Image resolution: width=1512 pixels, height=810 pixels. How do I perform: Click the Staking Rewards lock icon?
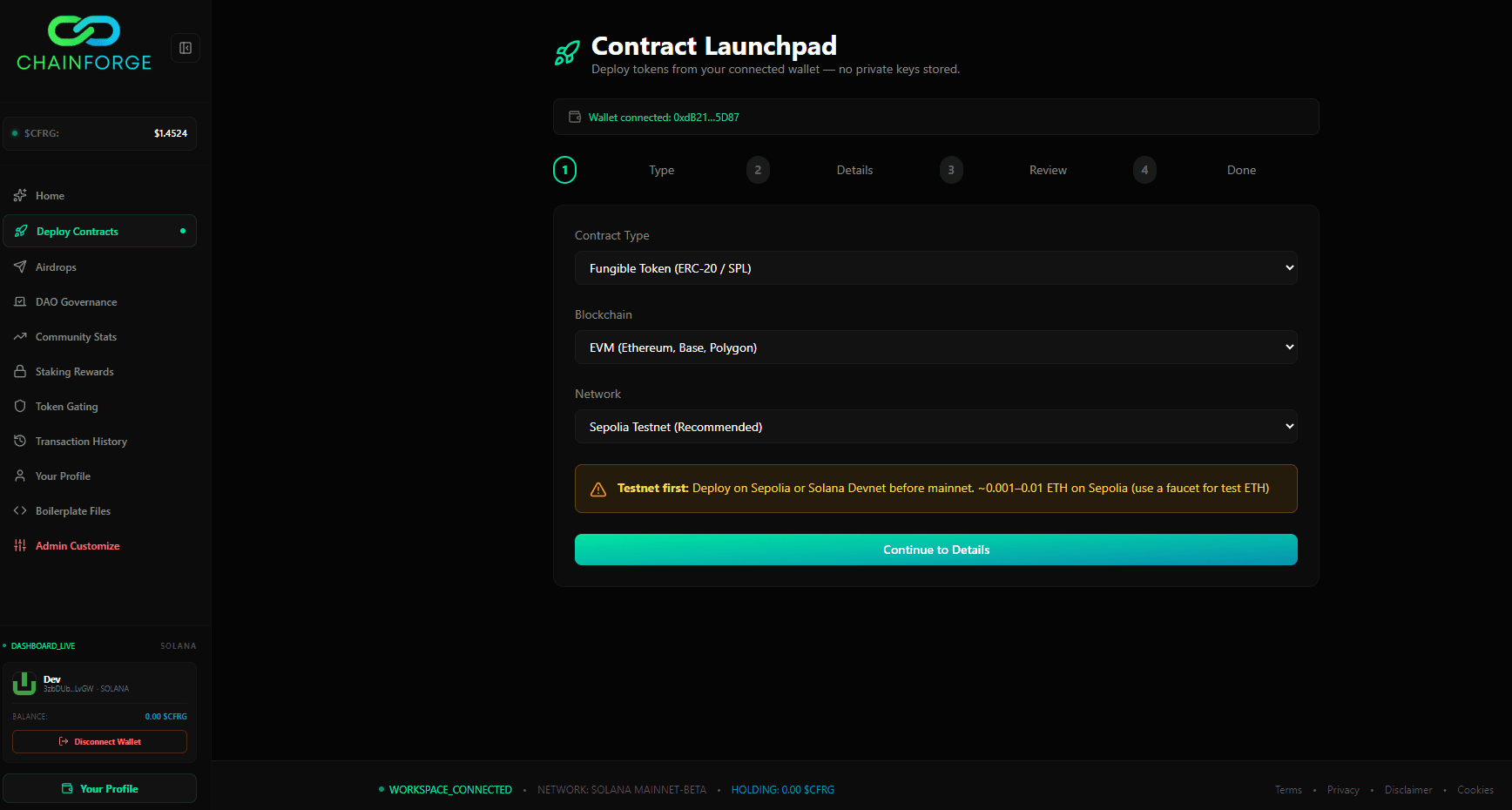coord(20,371)
